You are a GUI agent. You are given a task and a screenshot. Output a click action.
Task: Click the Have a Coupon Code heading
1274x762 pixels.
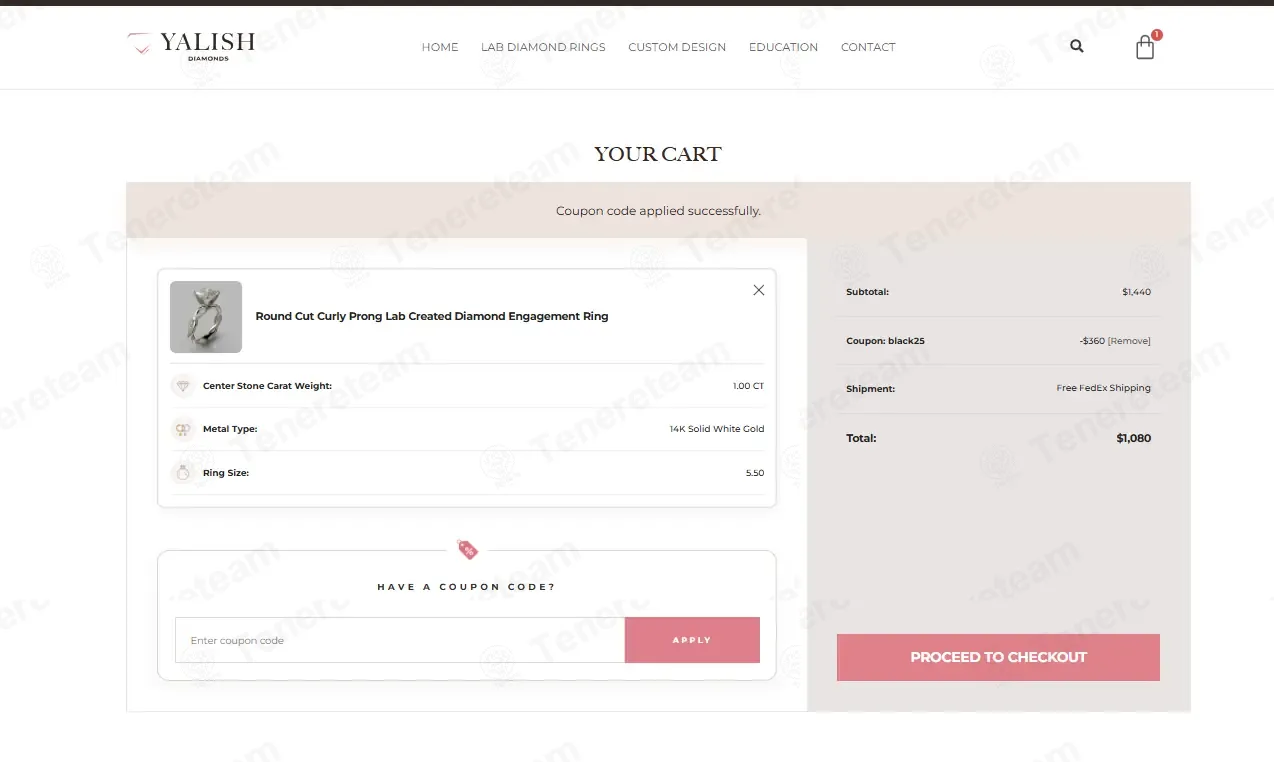(x=466, y=587)
